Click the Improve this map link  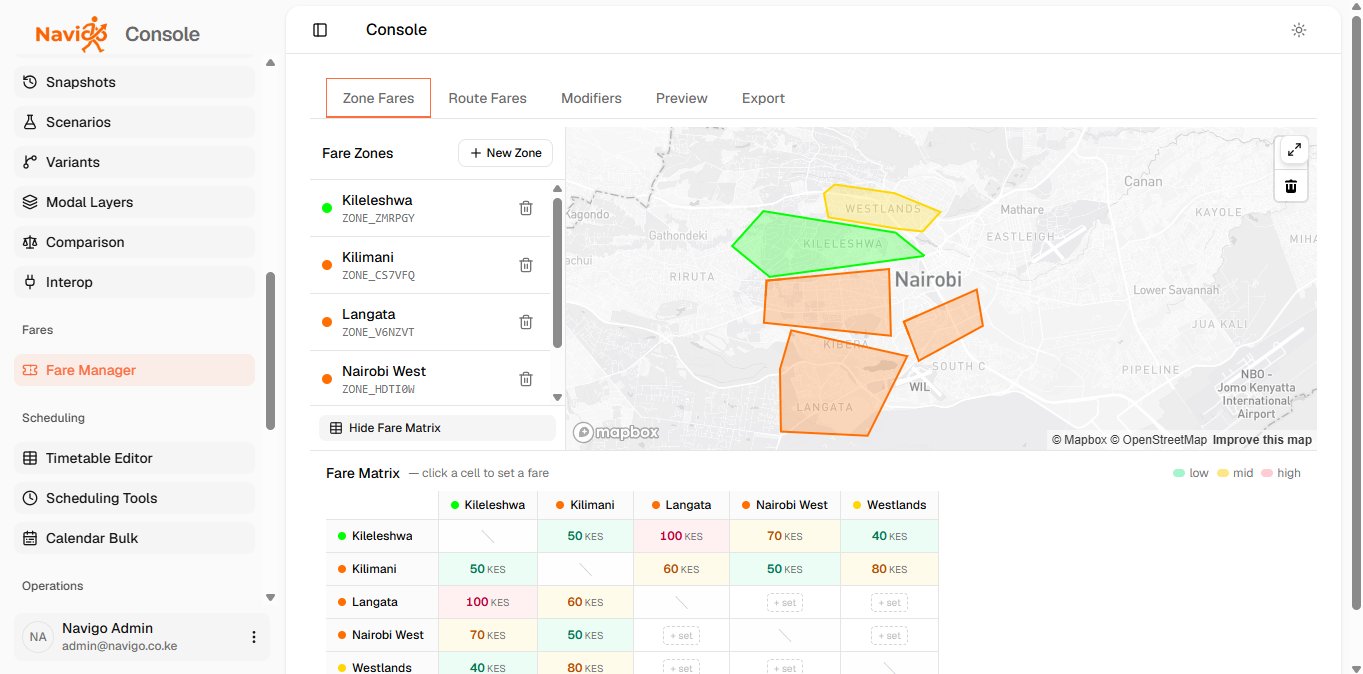click(x=1262, y=440)
